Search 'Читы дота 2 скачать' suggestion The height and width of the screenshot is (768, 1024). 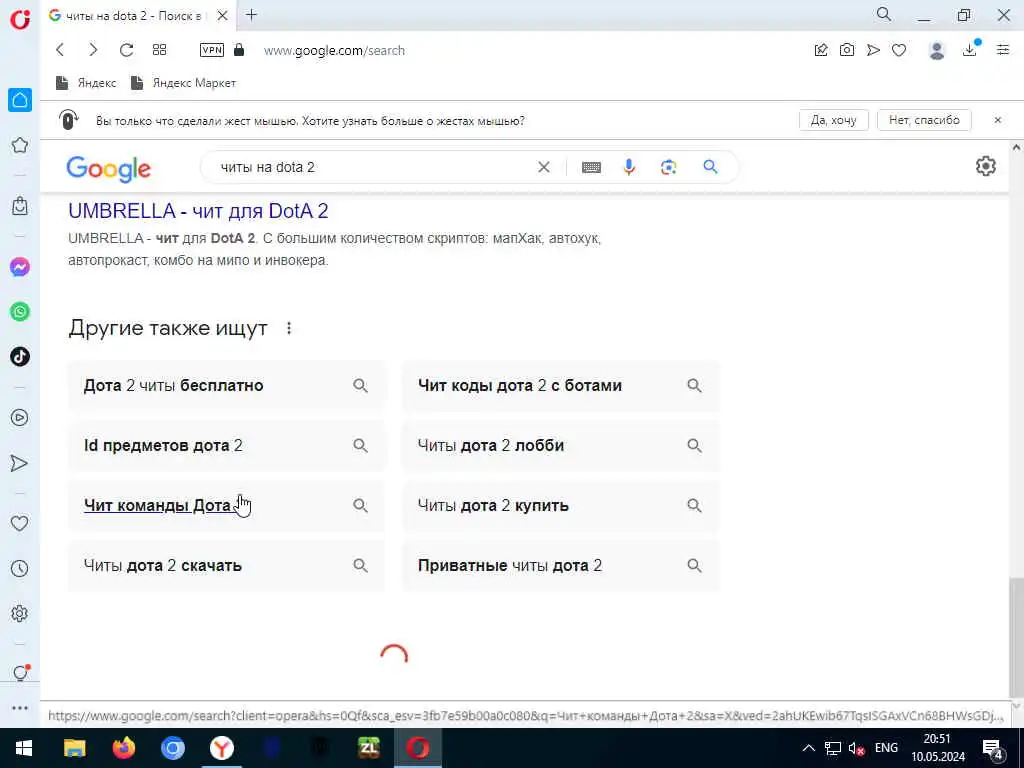(x=227, y=566)
